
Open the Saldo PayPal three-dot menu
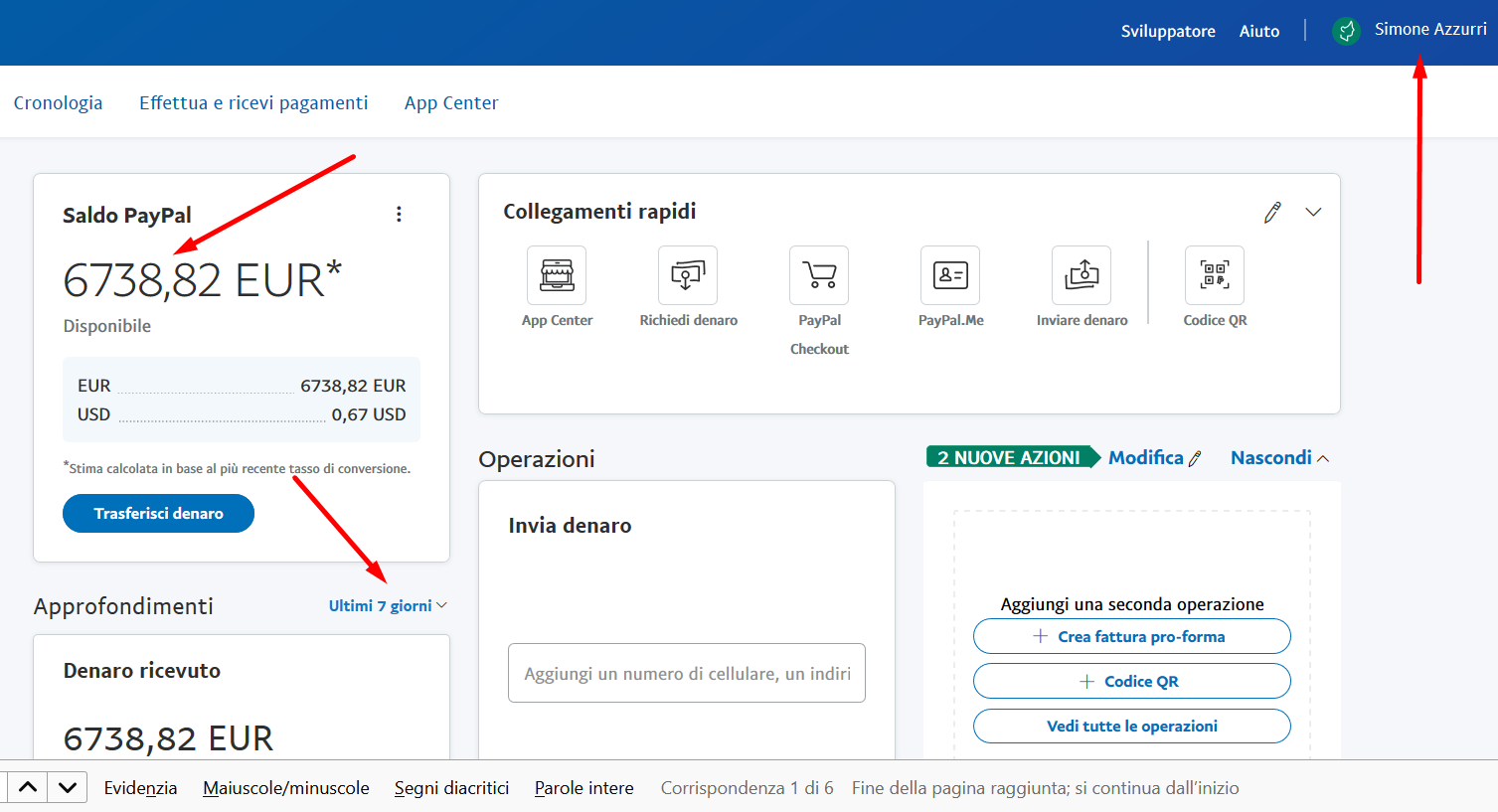point(399,215)
